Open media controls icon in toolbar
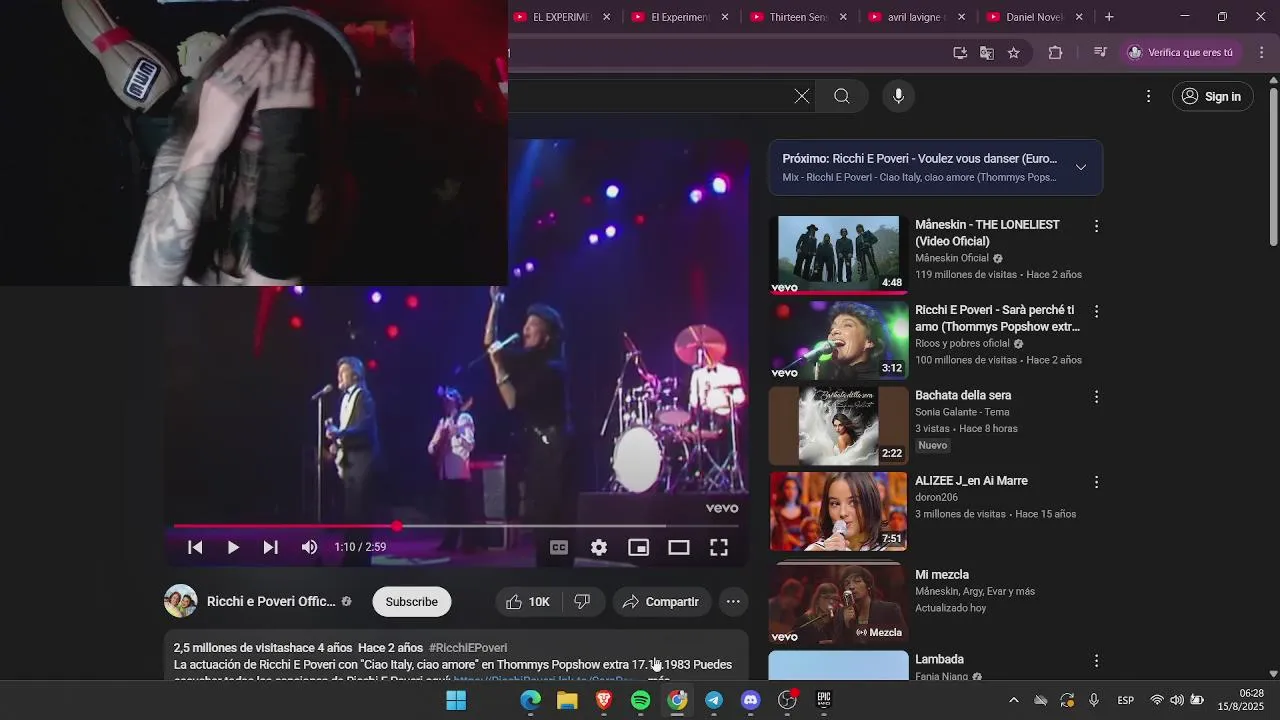 tap(1100, 53)
